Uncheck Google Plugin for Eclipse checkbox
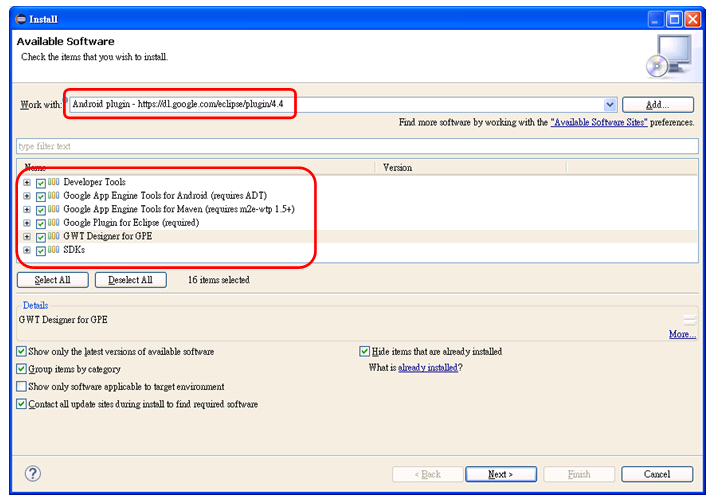Viewport: 716px width, 501px height. [41, 224]
